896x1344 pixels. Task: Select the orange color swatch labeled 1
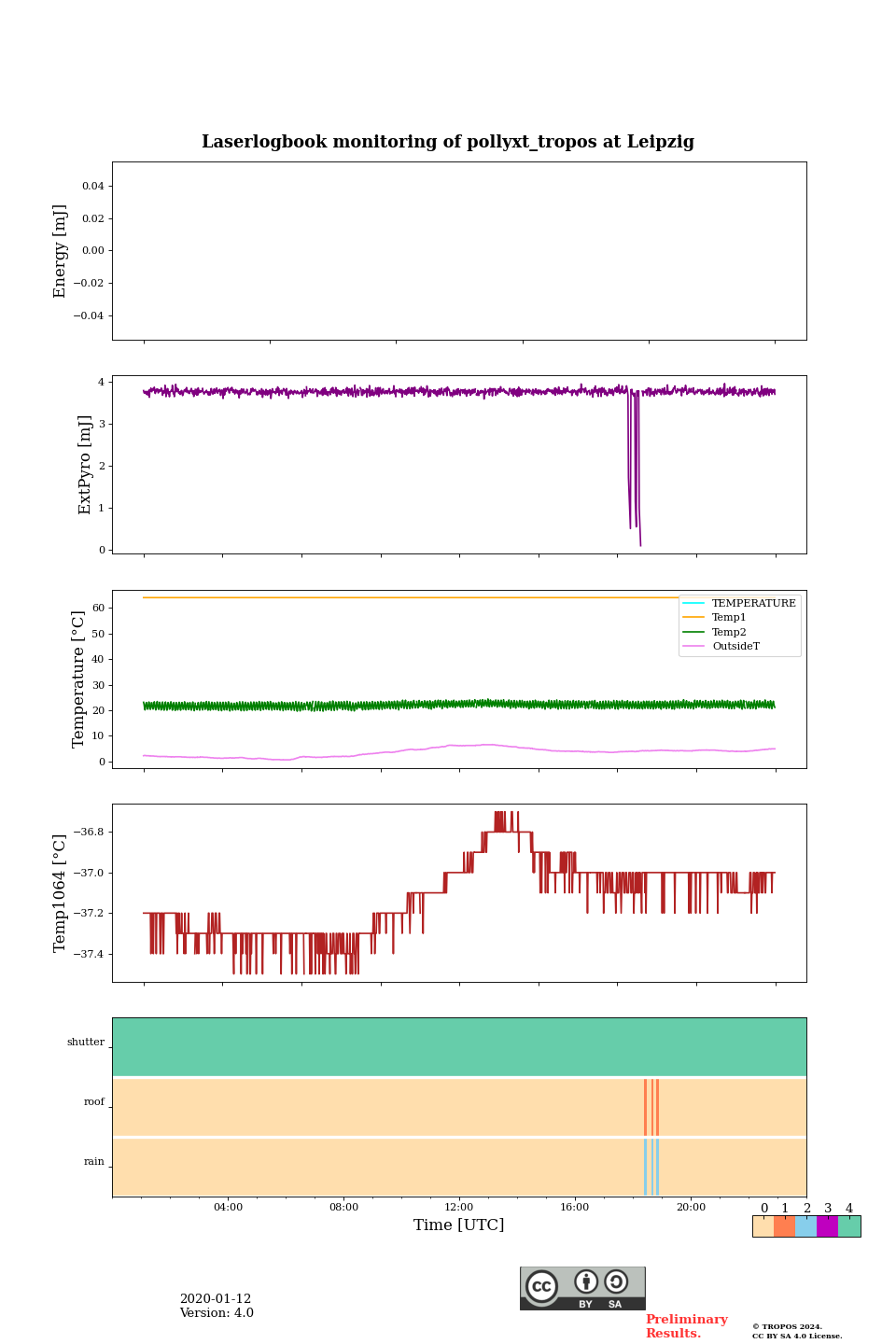(784, 1226)
